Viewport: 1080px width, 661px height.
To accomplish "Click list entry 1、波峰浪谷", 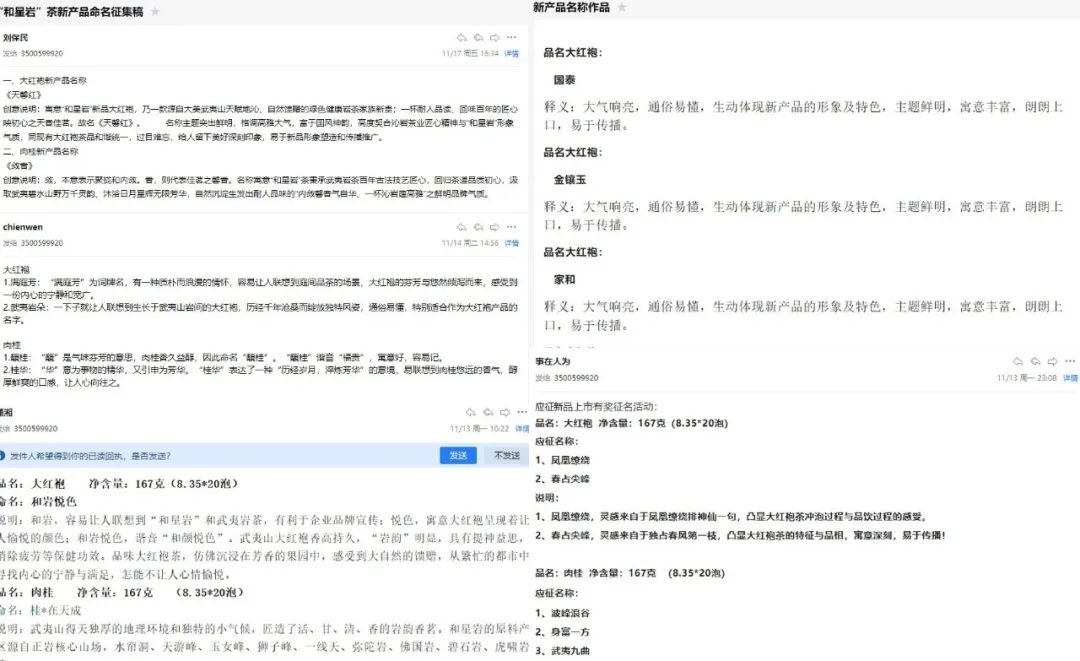I will pyautogui.click(x=563, y=613).
